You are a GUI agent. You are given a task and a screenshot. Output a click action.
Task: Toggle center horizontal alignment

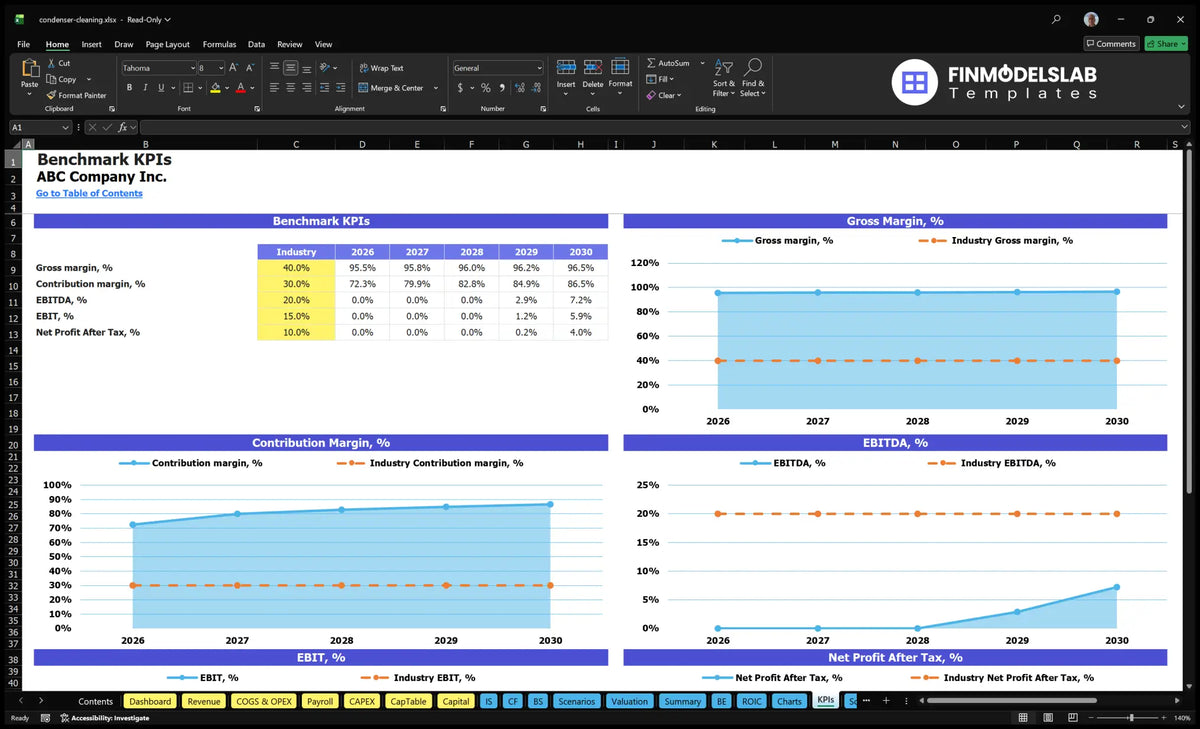(x=290, y=88)
